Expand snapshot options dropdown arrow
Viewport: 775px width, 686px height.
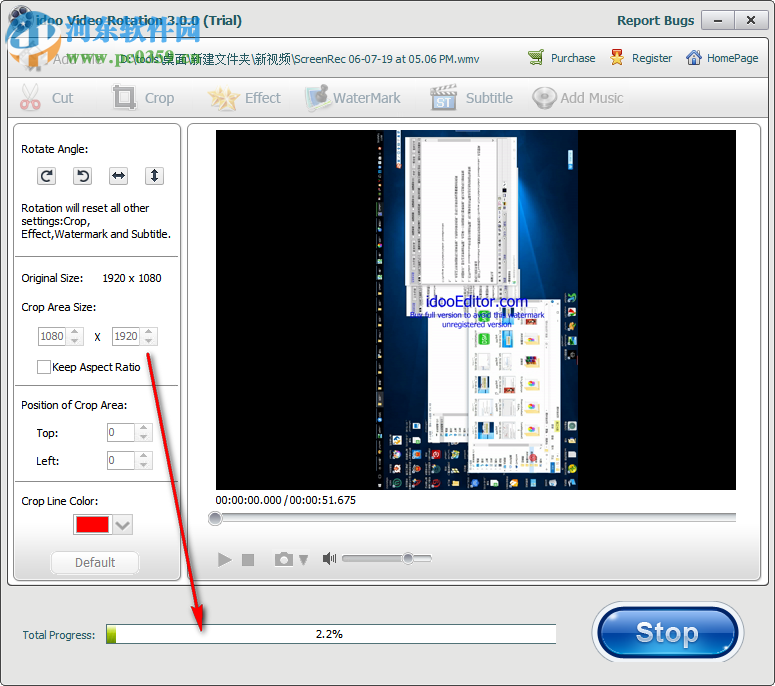[x=303, y=559]
